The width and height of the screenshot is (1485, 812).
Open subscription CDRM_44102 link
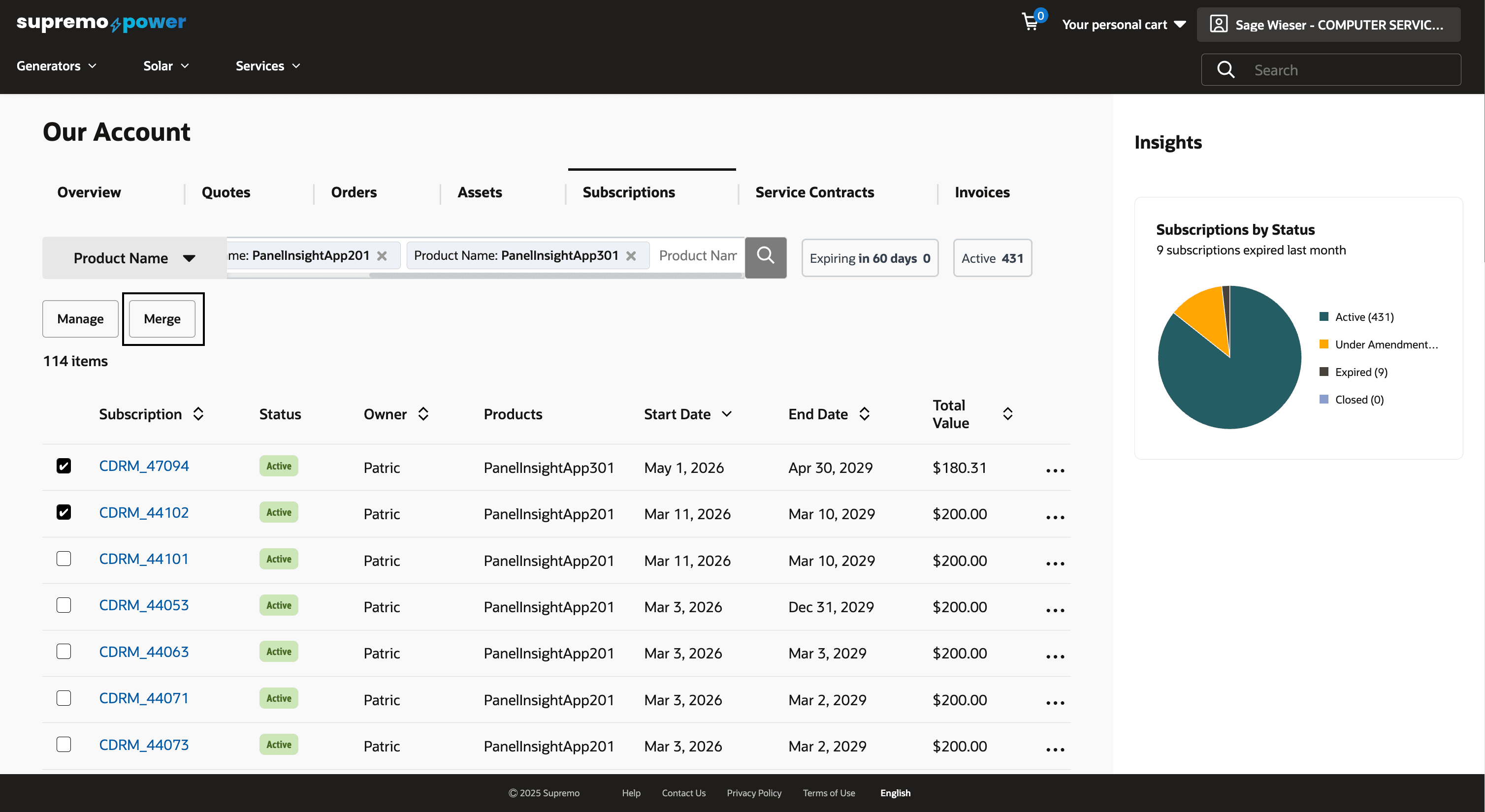click(144, 512)
